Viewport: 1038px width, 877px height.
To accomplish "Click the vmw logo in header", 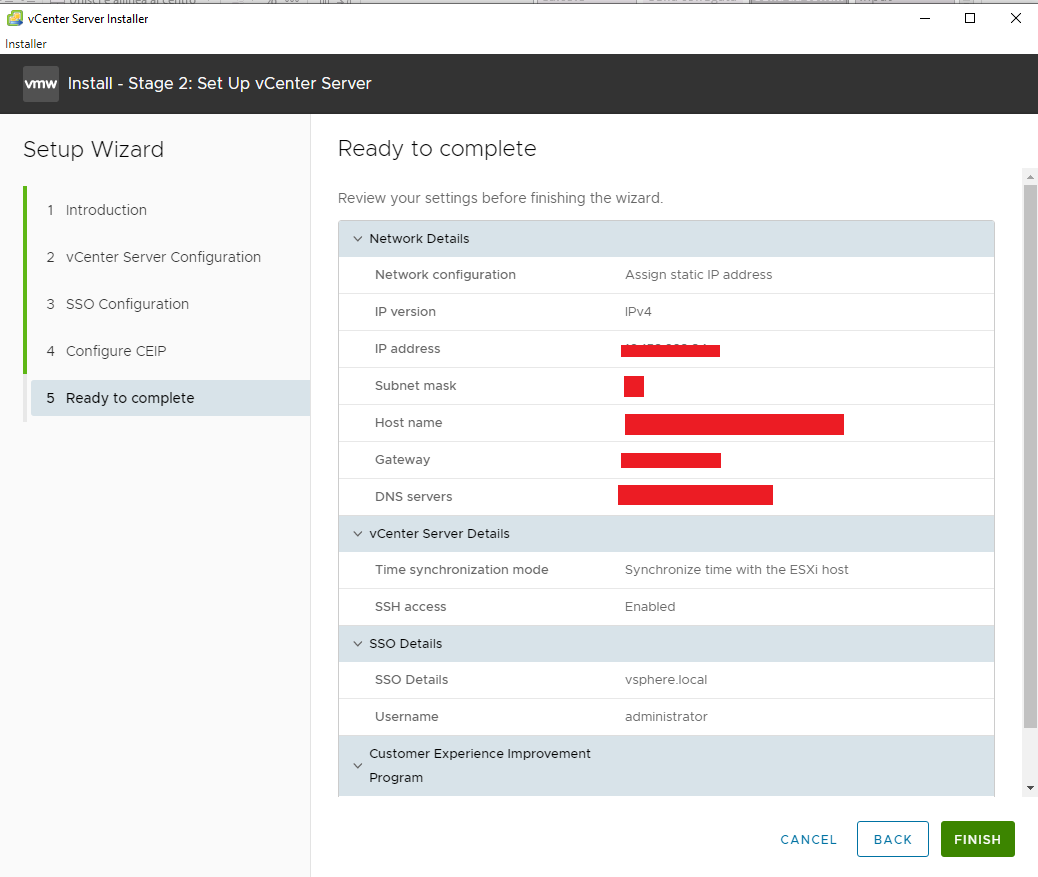I will tap(41, 84).
